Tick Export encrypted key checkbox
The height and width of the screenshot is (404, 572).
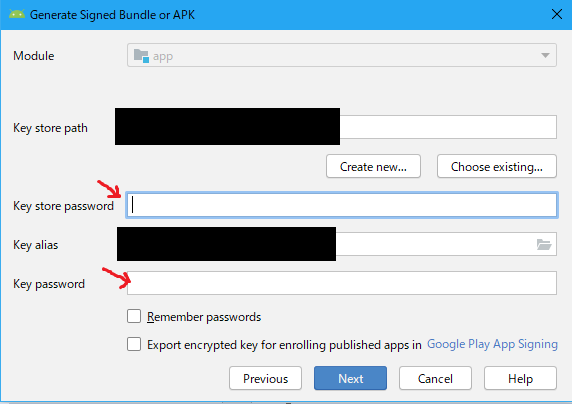tap(134, 344)
